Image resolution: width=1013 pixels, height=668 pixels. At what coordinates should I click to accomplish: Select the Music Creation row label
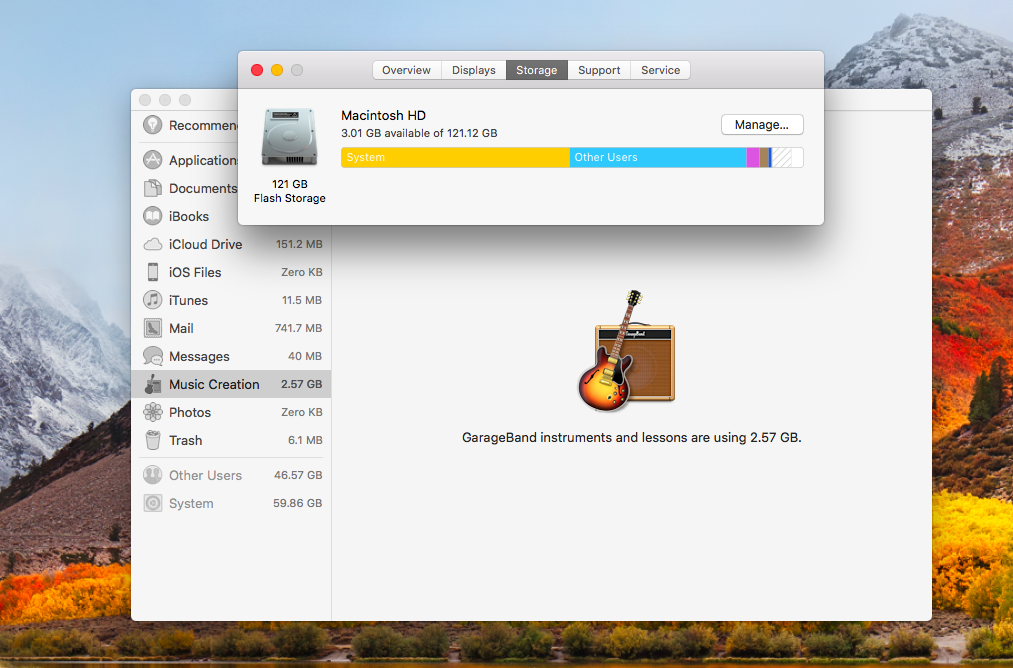click(x=214, y=384)
